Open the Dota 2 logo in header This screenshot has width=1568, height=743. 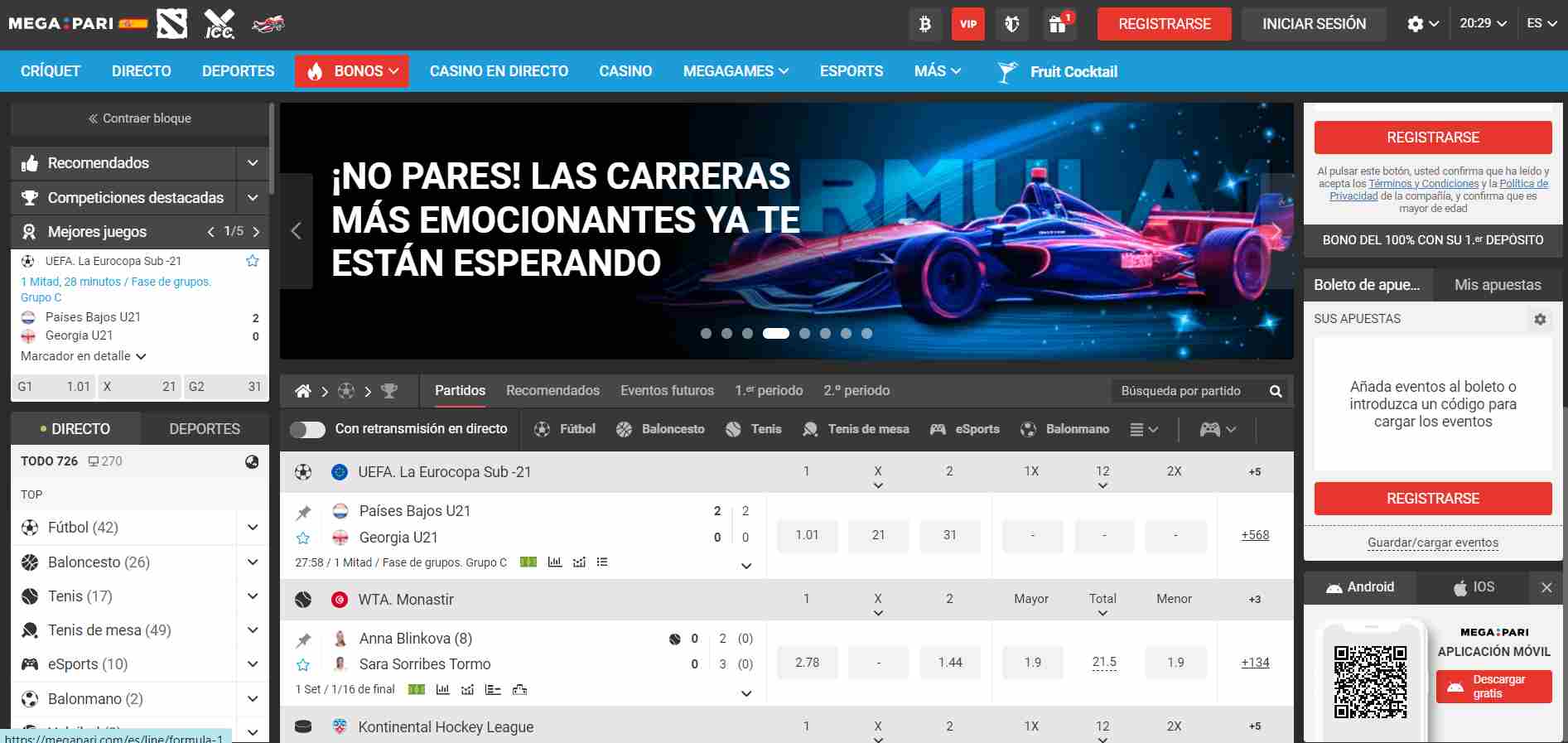[172, 24]
